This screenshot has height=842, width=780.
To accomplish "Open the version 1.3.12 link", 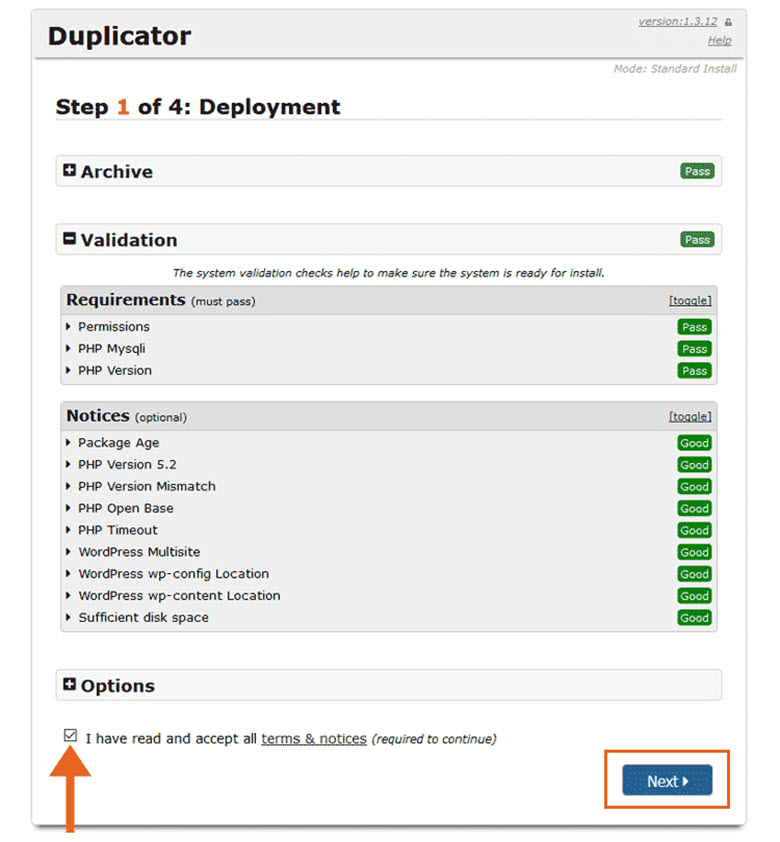I will coord(677,21).
